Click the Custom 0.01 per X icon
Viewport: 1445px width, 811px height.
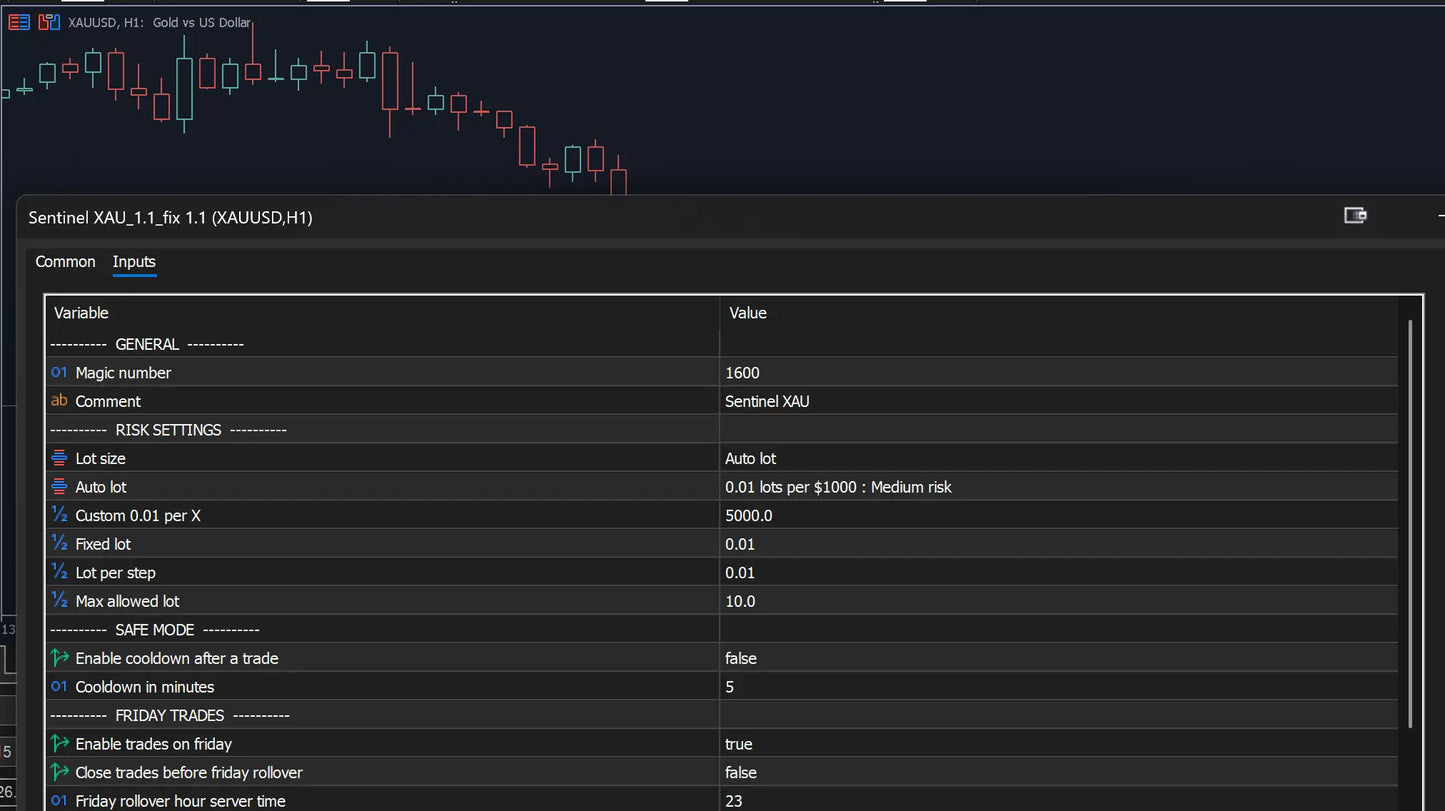pos(59,516)
